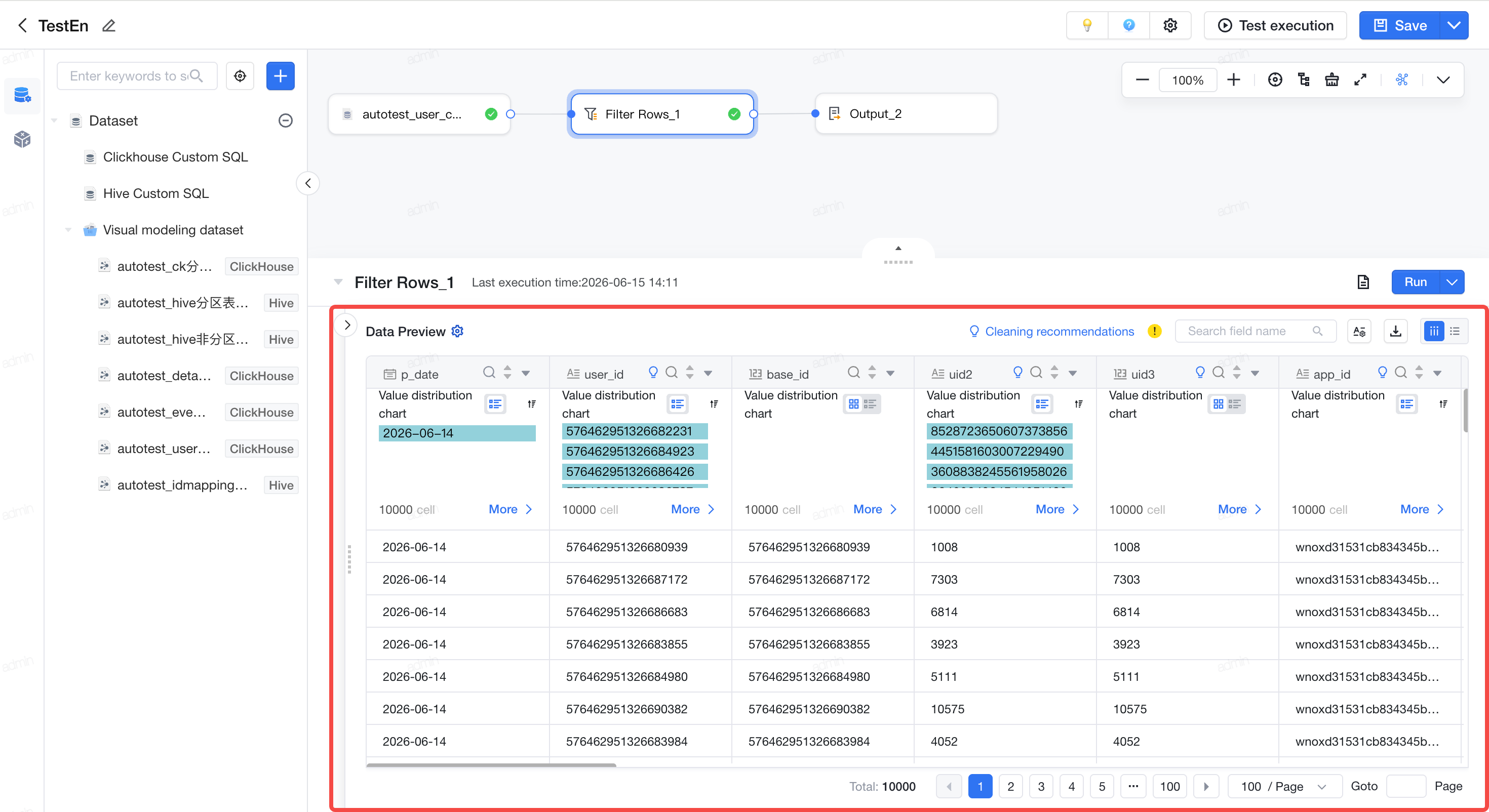Open the 100 / Page size dropdown
1489x812 pixels.
(x=1284, y=786)
